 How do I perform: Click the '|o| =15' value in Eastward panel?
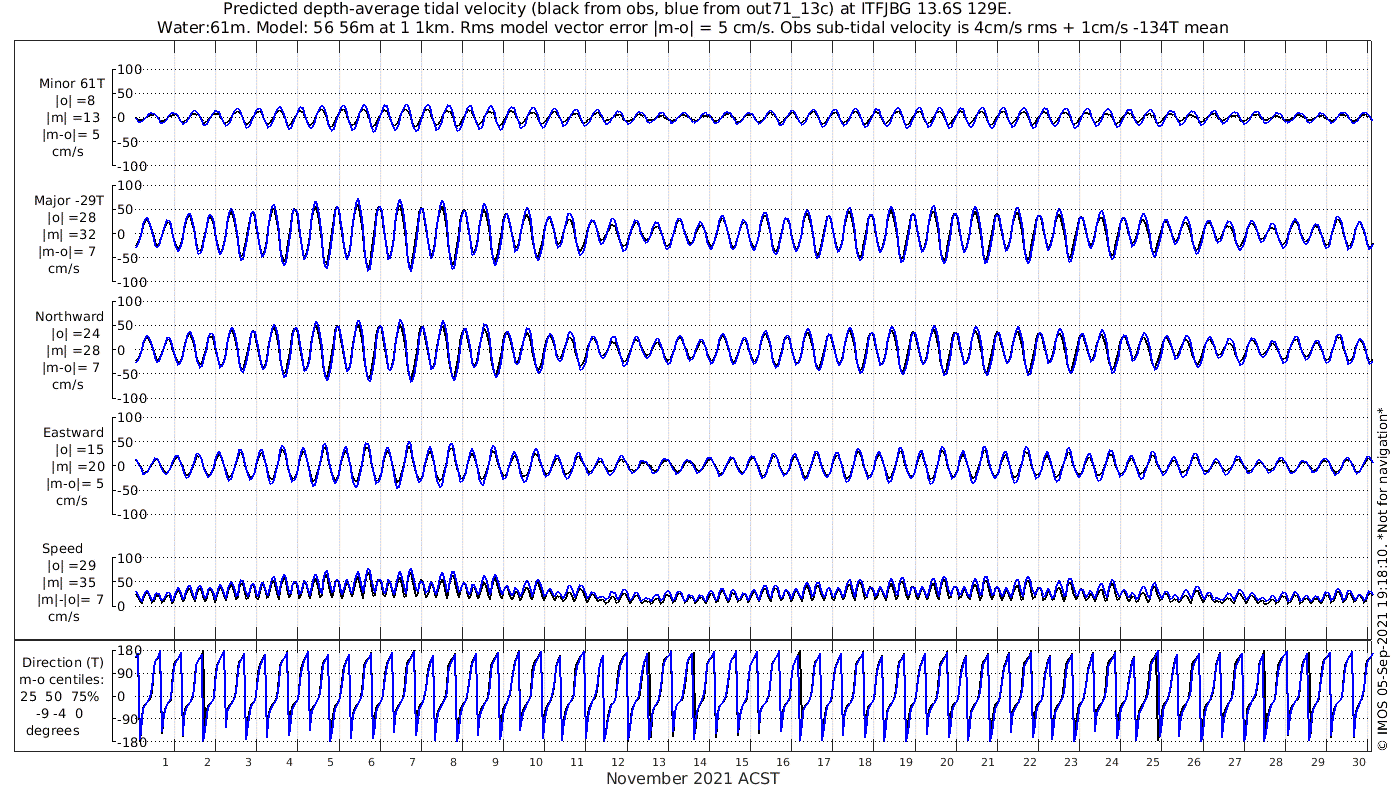(x=77, y=450)
